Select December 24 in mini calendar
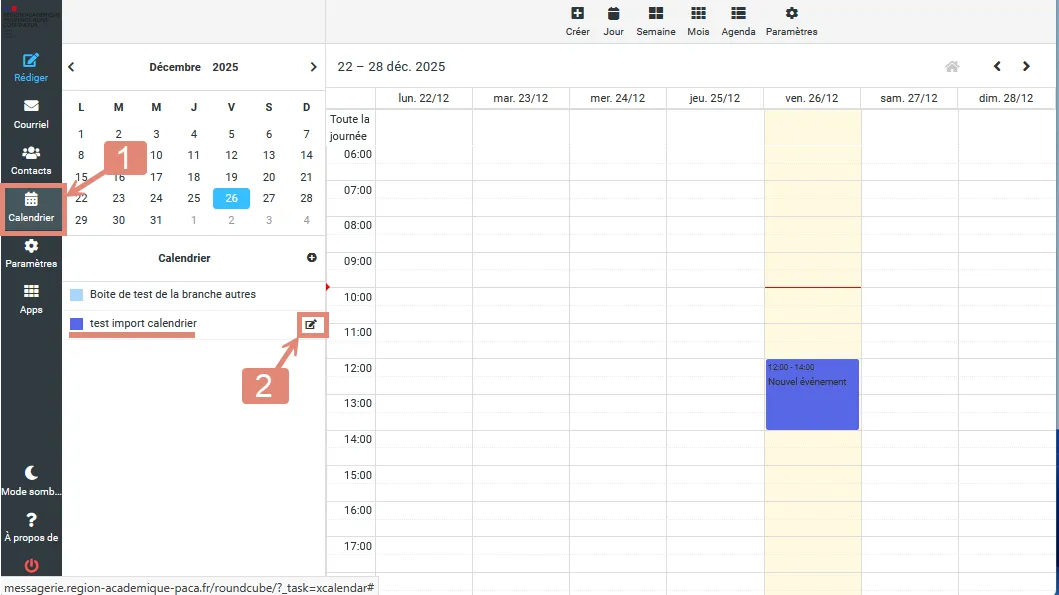This screenshot has height=595, width=1059. pyautogui.click(x=156, y=198)
